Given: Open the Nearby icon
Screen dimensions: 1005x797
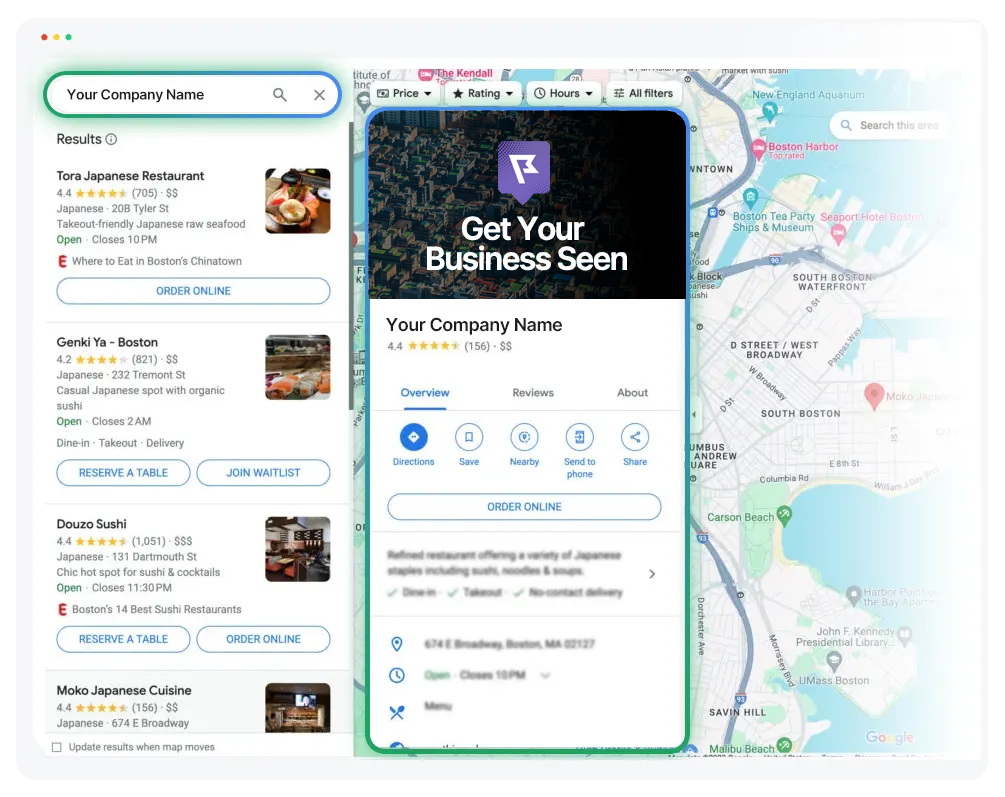Looking at the screenshot, I should coord(524,437).
